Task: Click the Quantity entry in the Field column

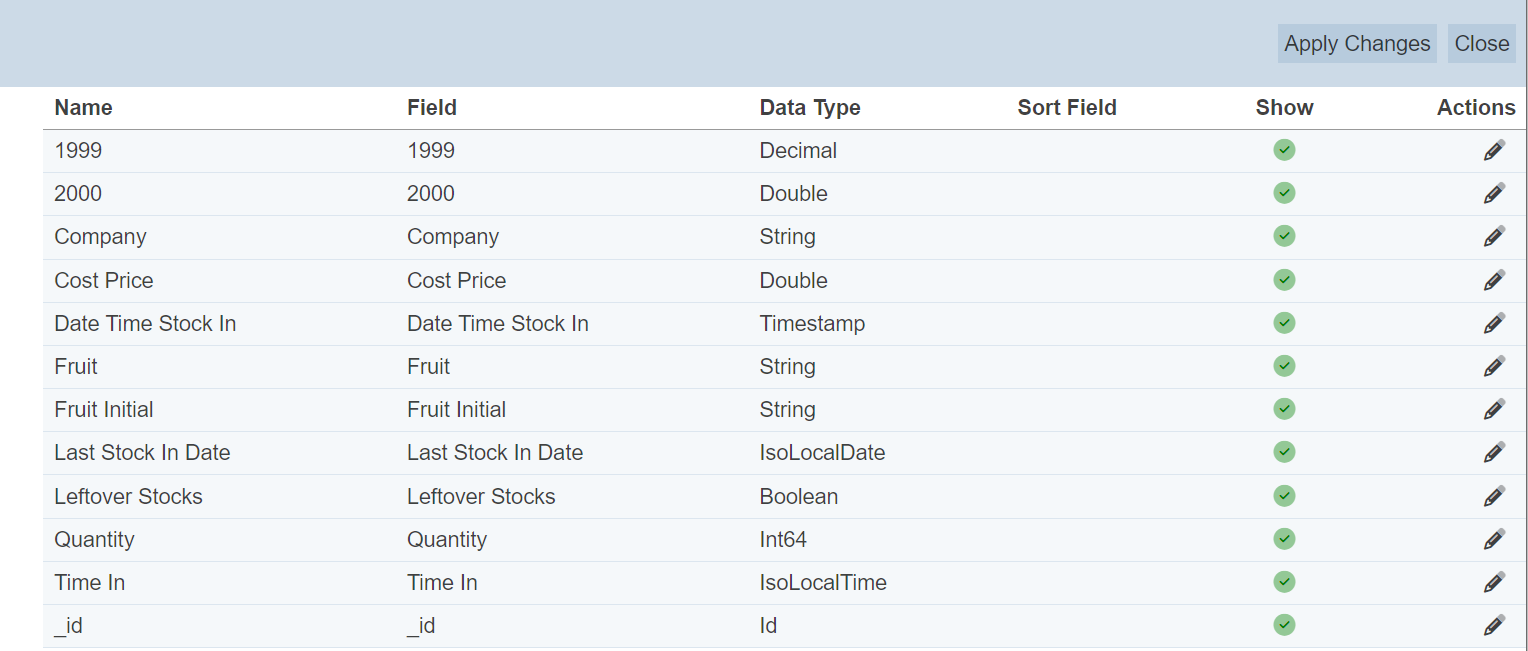Action: pos(446,540)
